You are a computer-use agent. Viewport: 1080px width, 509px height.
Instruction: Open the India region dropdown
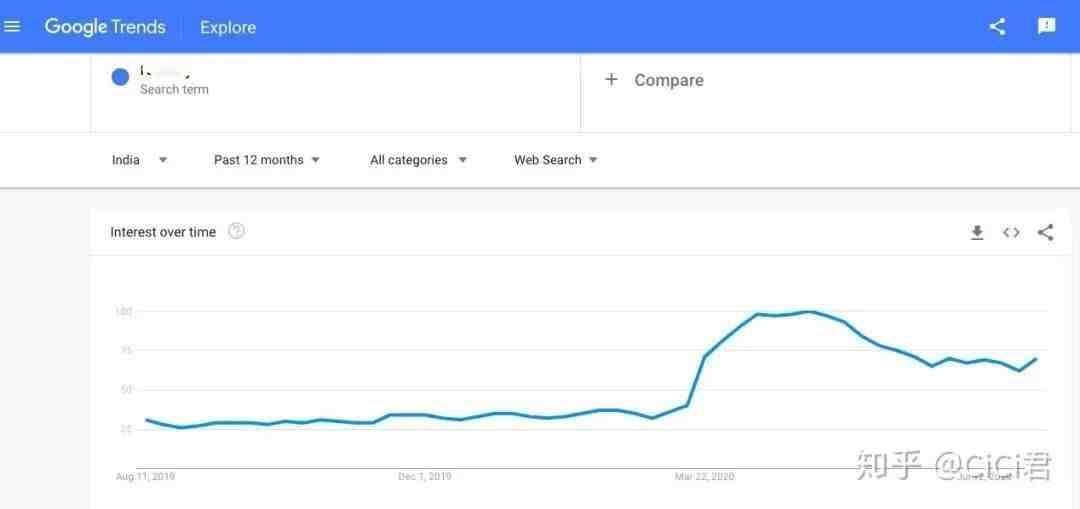coord(140,160)
